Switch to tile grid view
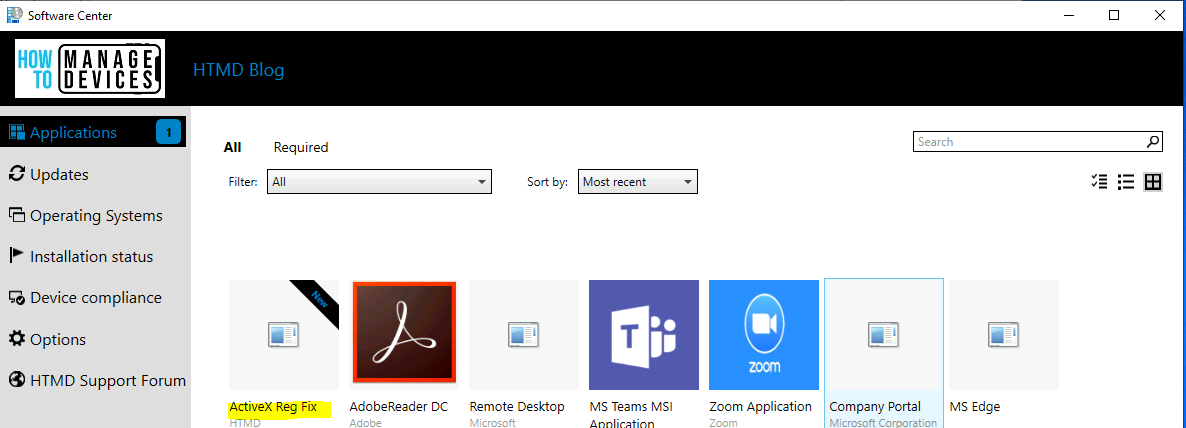 [x=1153, y=182]
